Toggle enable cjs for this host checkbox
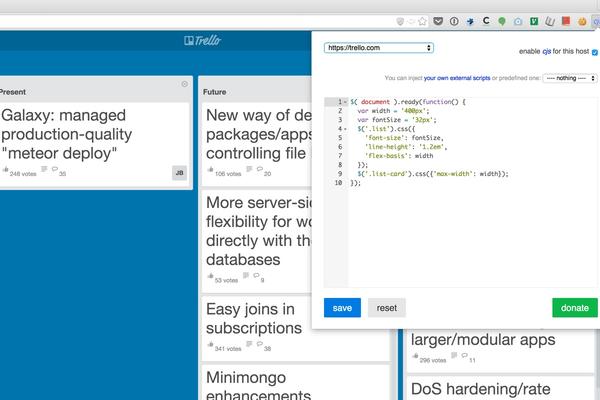600x400 pixels. [595, 52]
